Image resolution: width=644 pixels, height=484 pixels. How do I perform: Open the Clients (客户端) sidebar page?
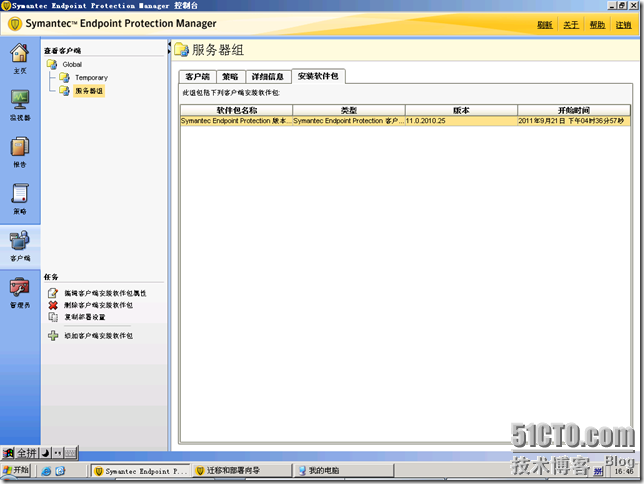(x=20, y=246)
